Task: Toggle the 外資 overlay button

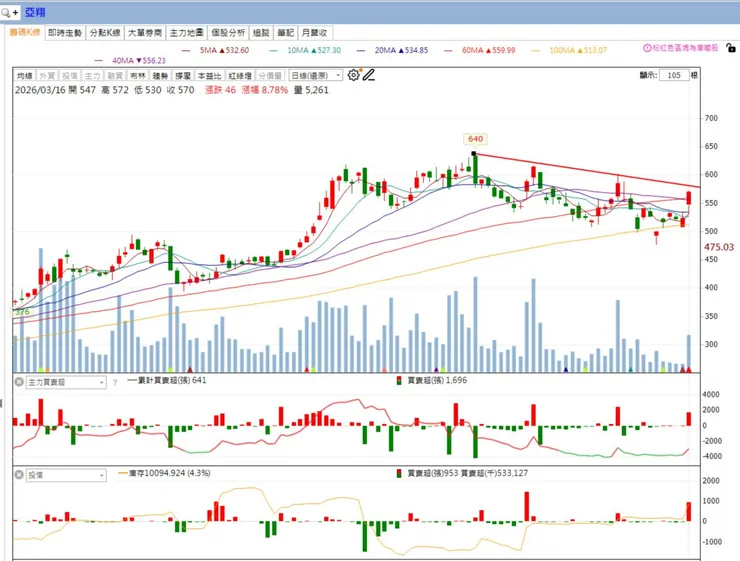Action: click(47, 75)
